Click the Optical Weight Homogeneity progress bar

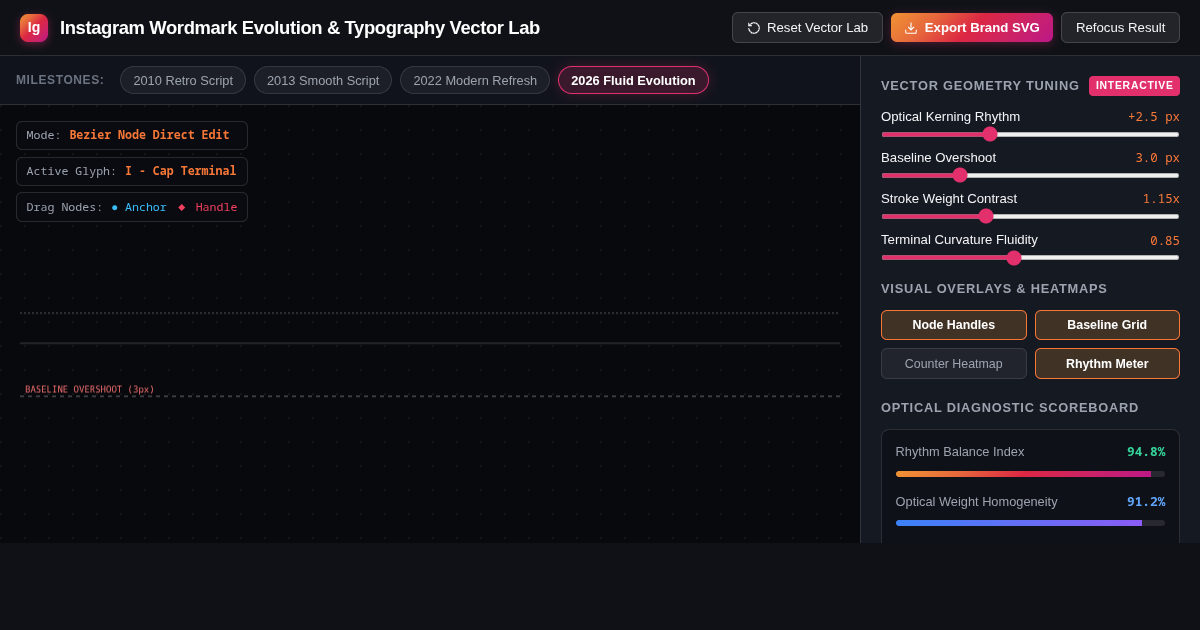[x=1030, y=523]
